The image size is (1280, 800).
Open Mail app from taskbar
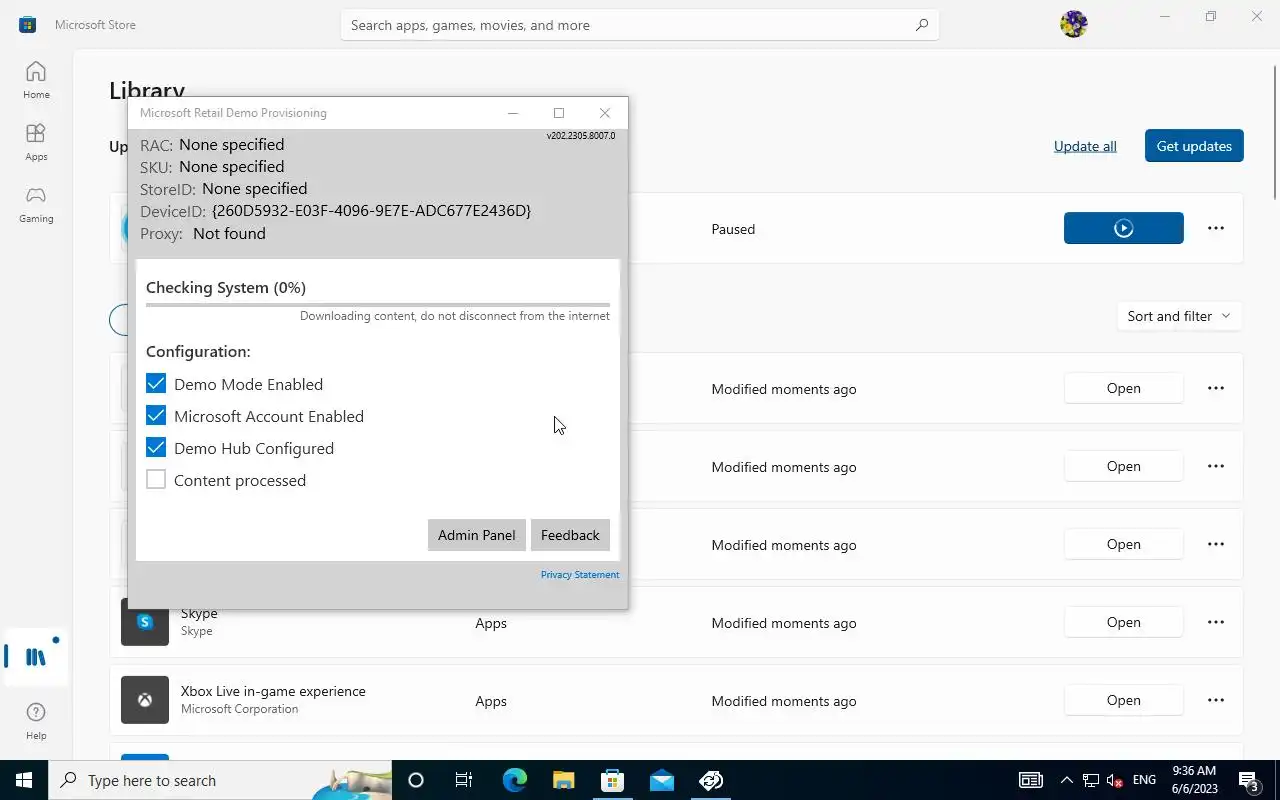661,780
